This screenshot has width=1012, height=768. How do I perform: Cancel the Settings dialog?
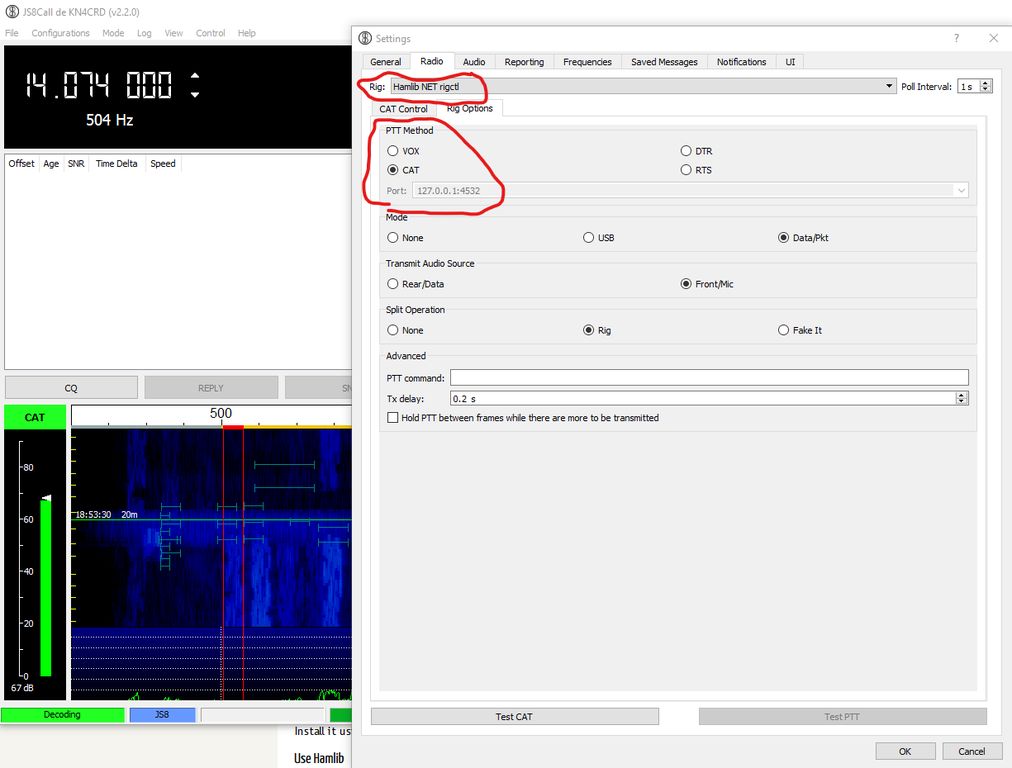[971, 751]
